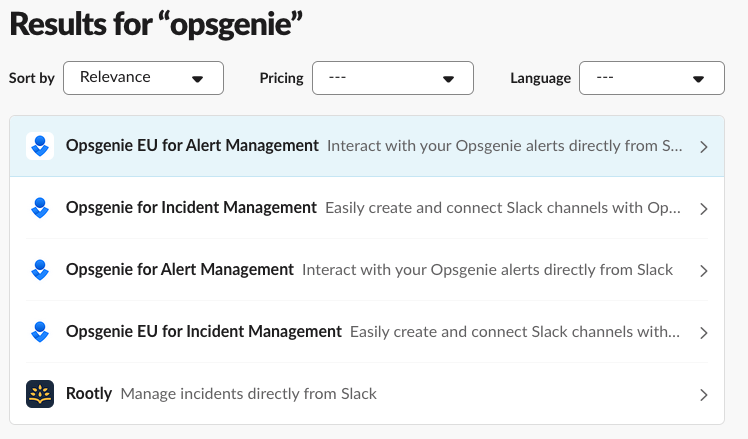Open the Pricing filter dropdown
The width and height of the screenshot is (748, 439).
393,78
